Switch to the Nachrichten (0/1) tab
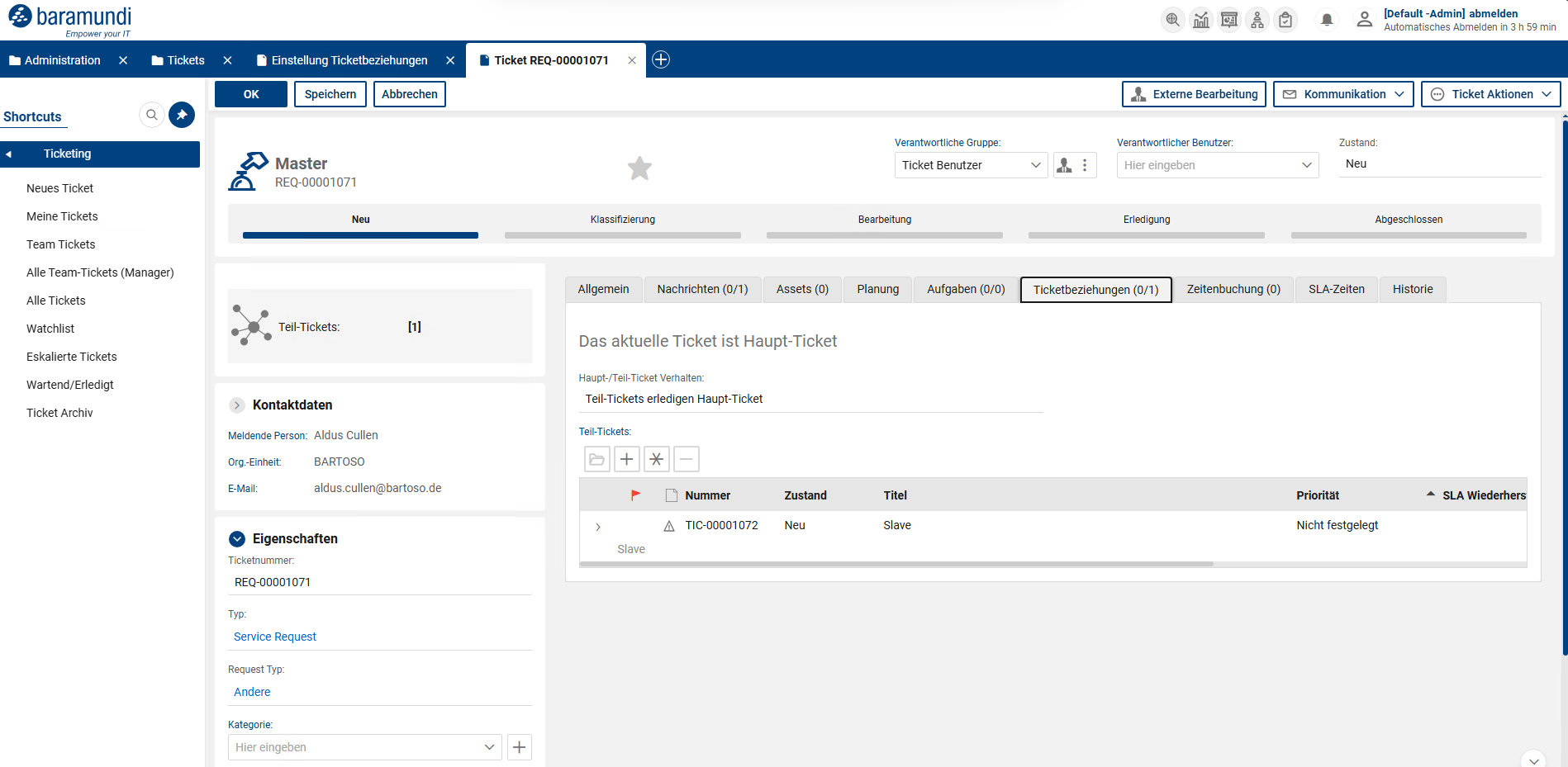 702,289
